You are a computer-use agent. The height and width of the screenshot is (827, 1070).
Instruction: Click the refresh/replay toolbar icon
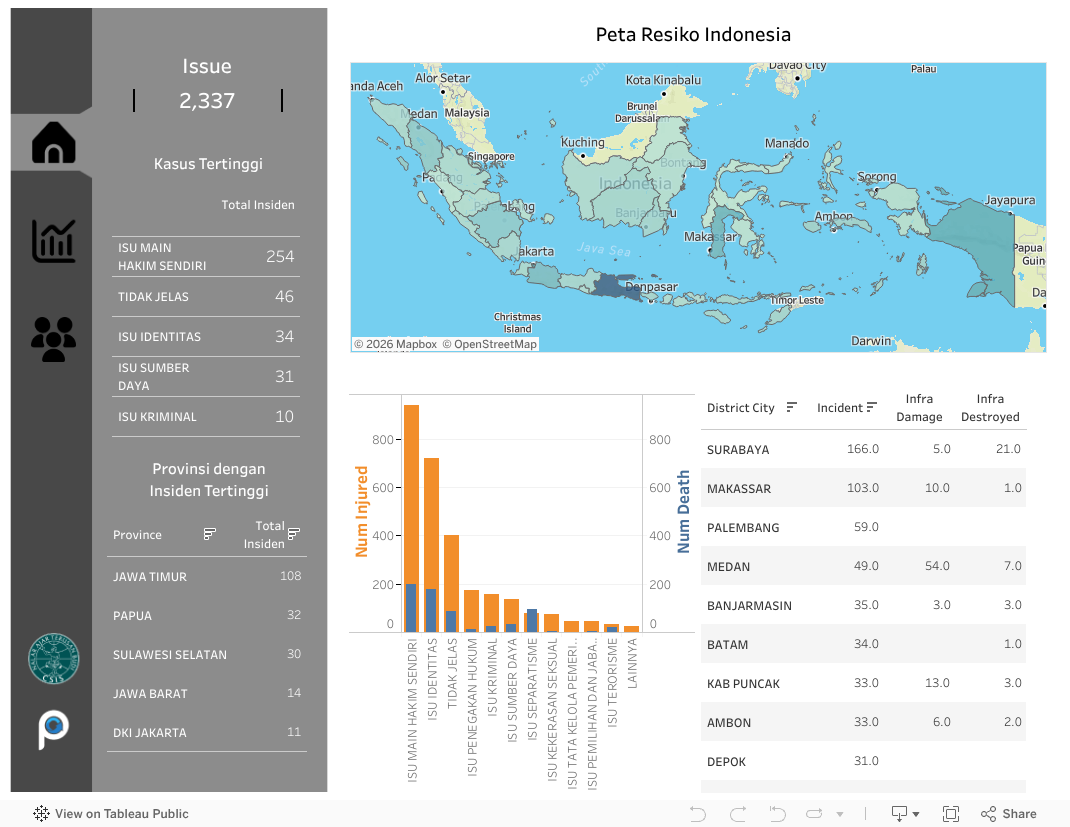(814, 813)
